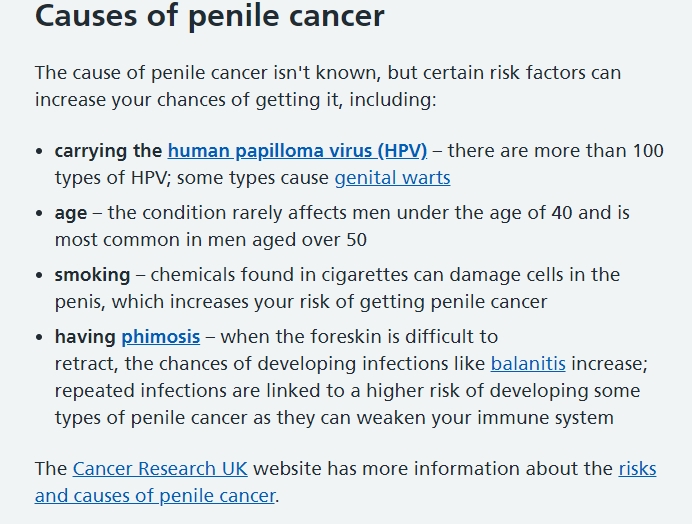This screenshot has width=692, height=524.
Task: Click the bold word 'having'
Action: [85, 337]
